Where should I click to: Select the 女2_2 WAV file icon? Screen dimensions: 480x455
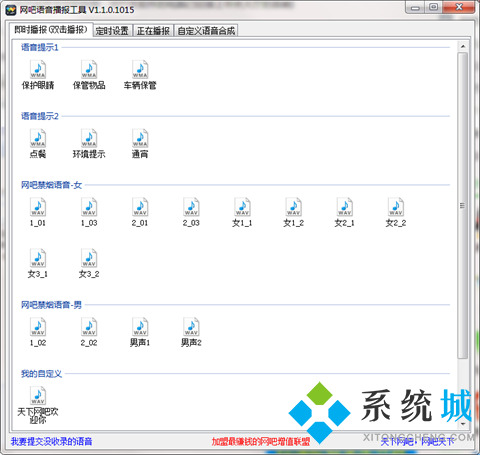[x=396, y=207]
